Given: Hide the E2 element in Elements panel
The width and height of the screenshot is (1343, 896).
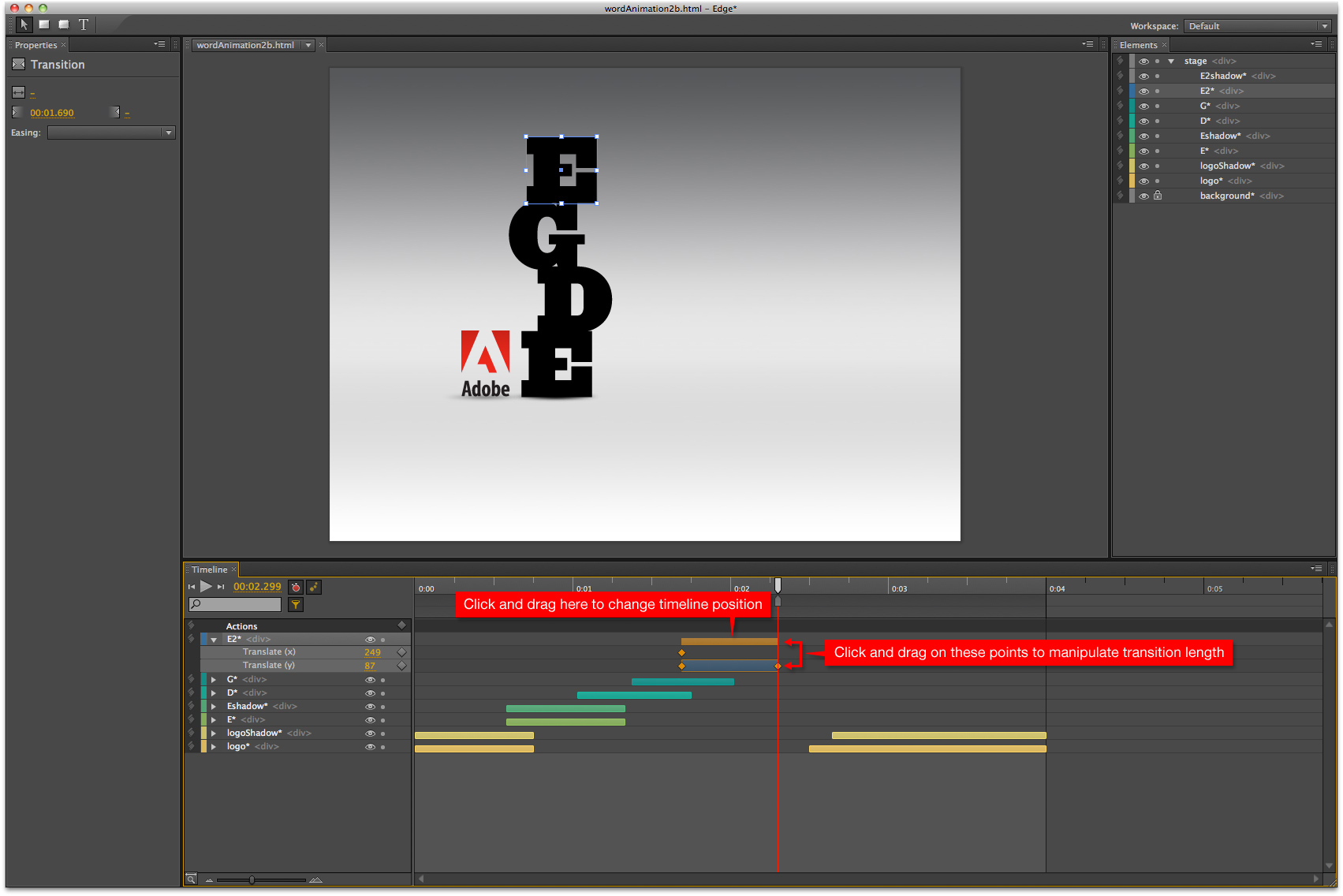Looking at the screenshot, I should coord(1143,91).
